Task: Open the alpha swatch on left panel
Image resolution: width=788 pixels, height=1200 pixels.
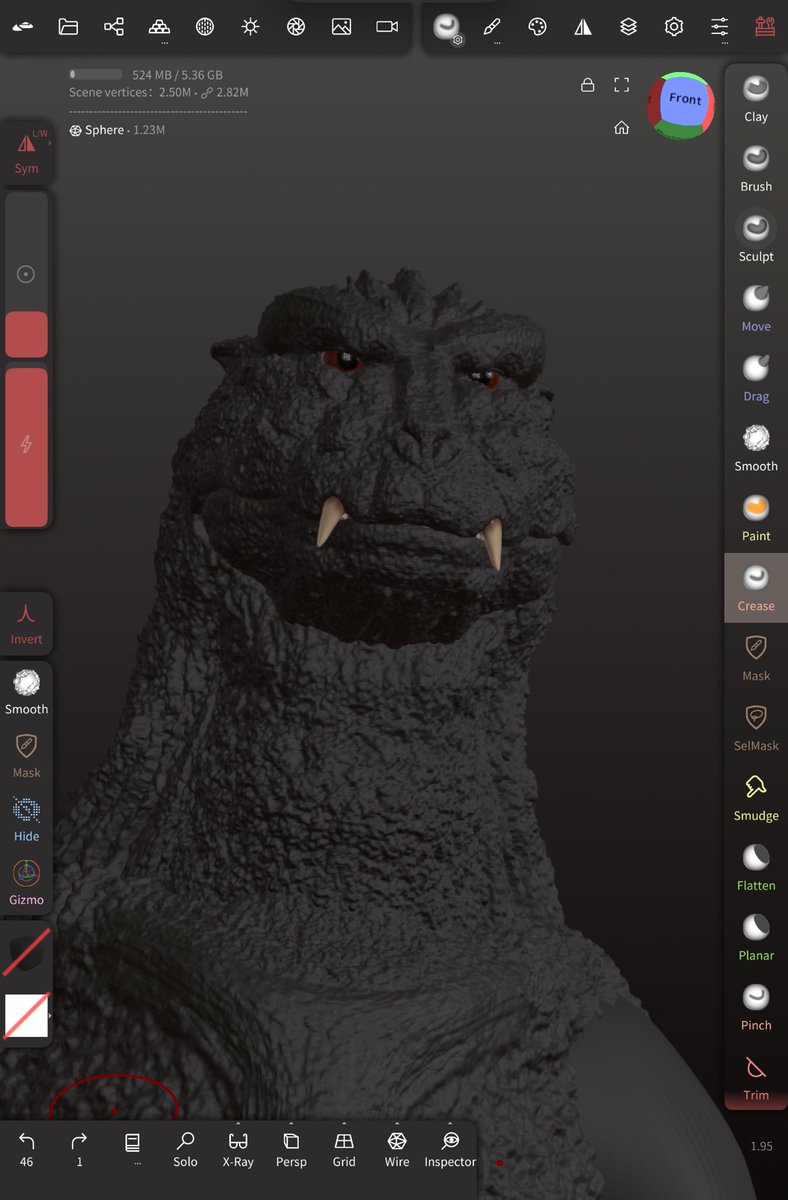Action: pyautogui.click(x=26, y=1015)
